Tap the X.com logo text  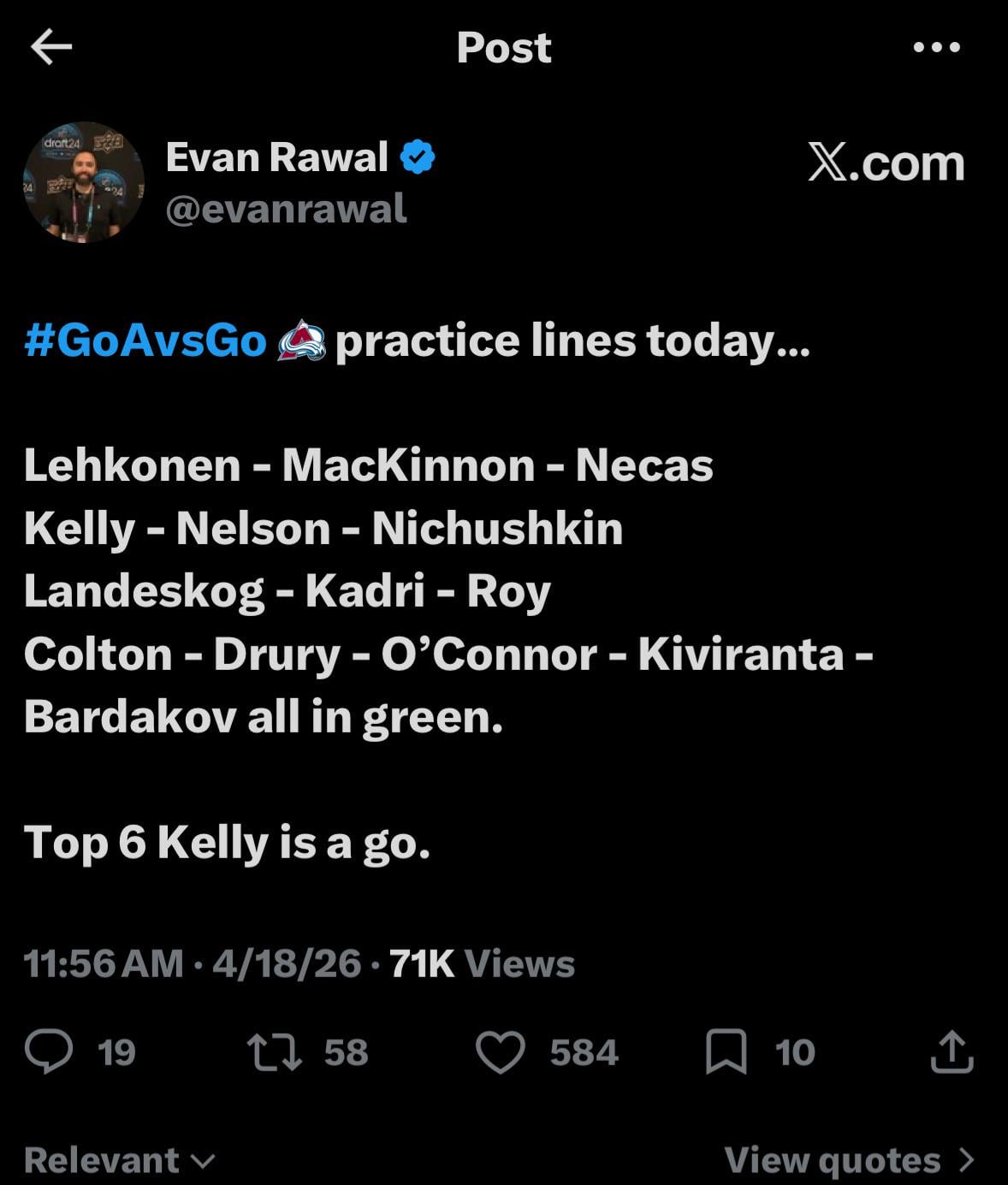(x=886, y=163)
